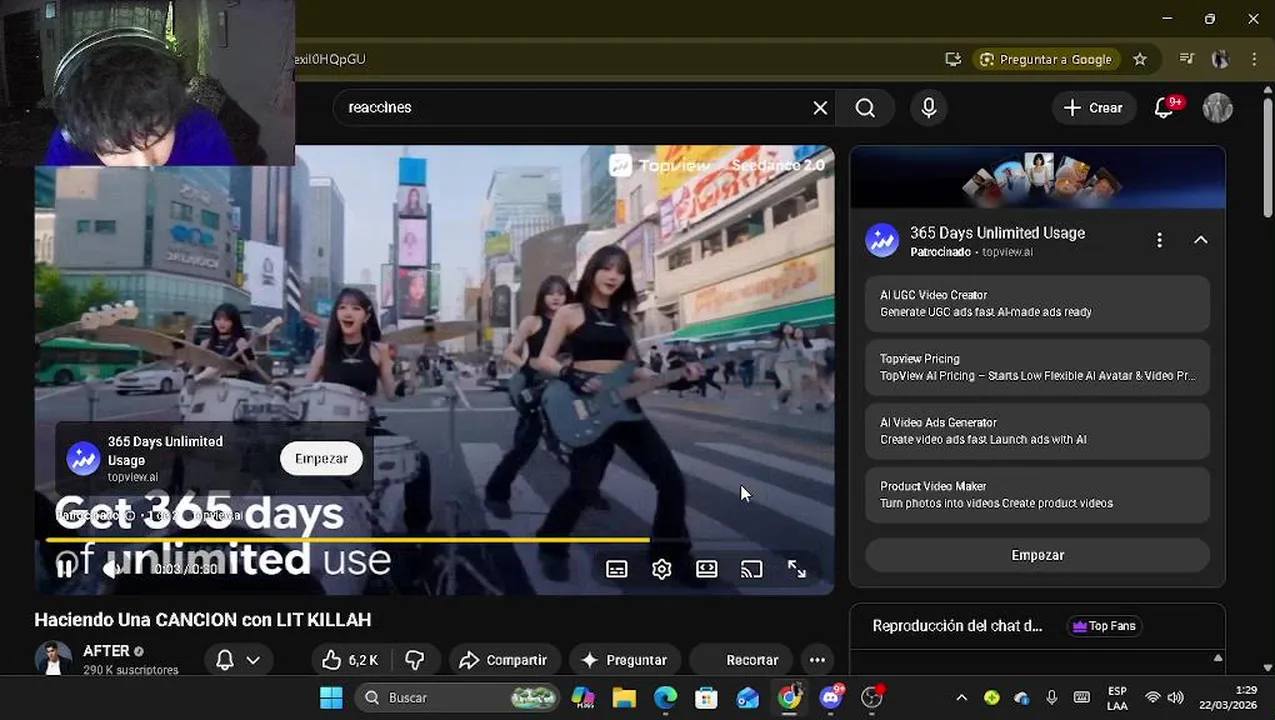Click the Compartir share button
1275x720 pixels.
click(x=503, y=660)
